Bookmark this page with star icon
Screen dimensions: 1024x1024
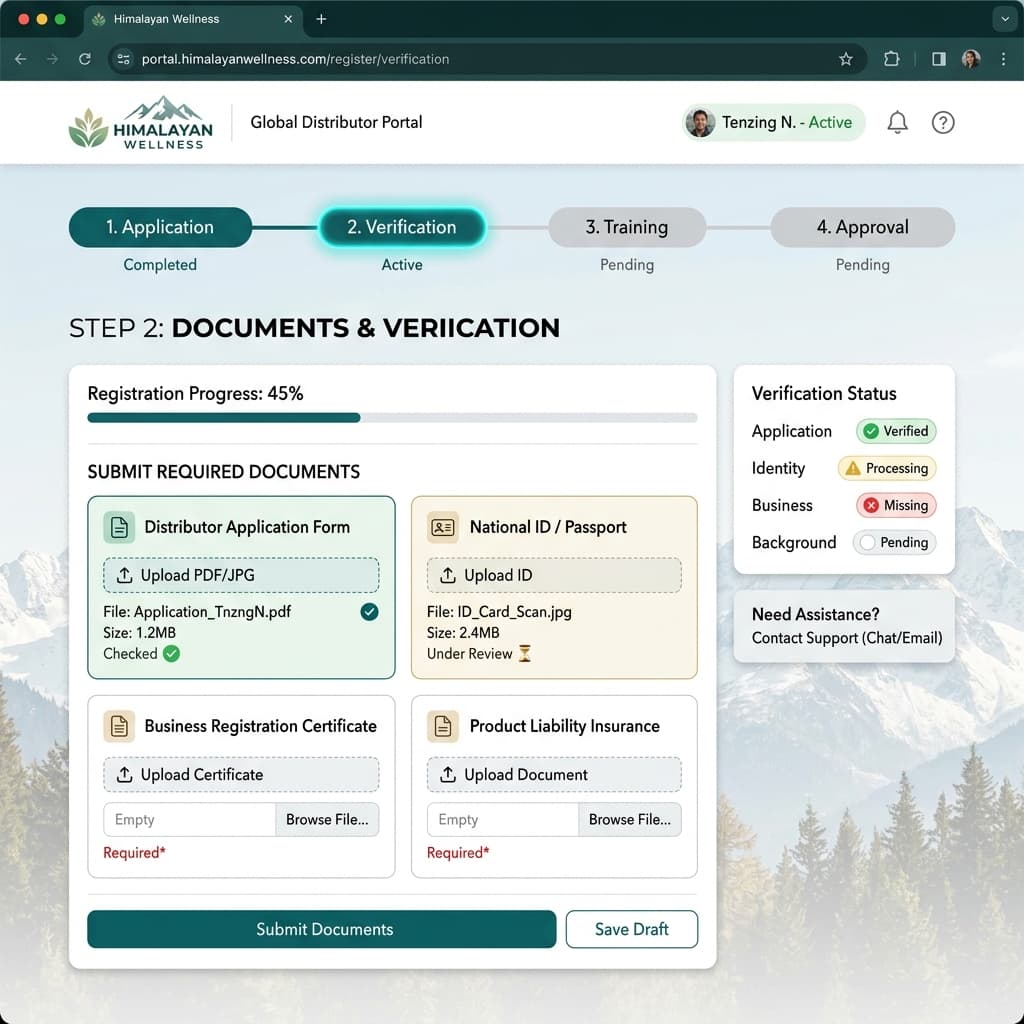tap(846, 59)
